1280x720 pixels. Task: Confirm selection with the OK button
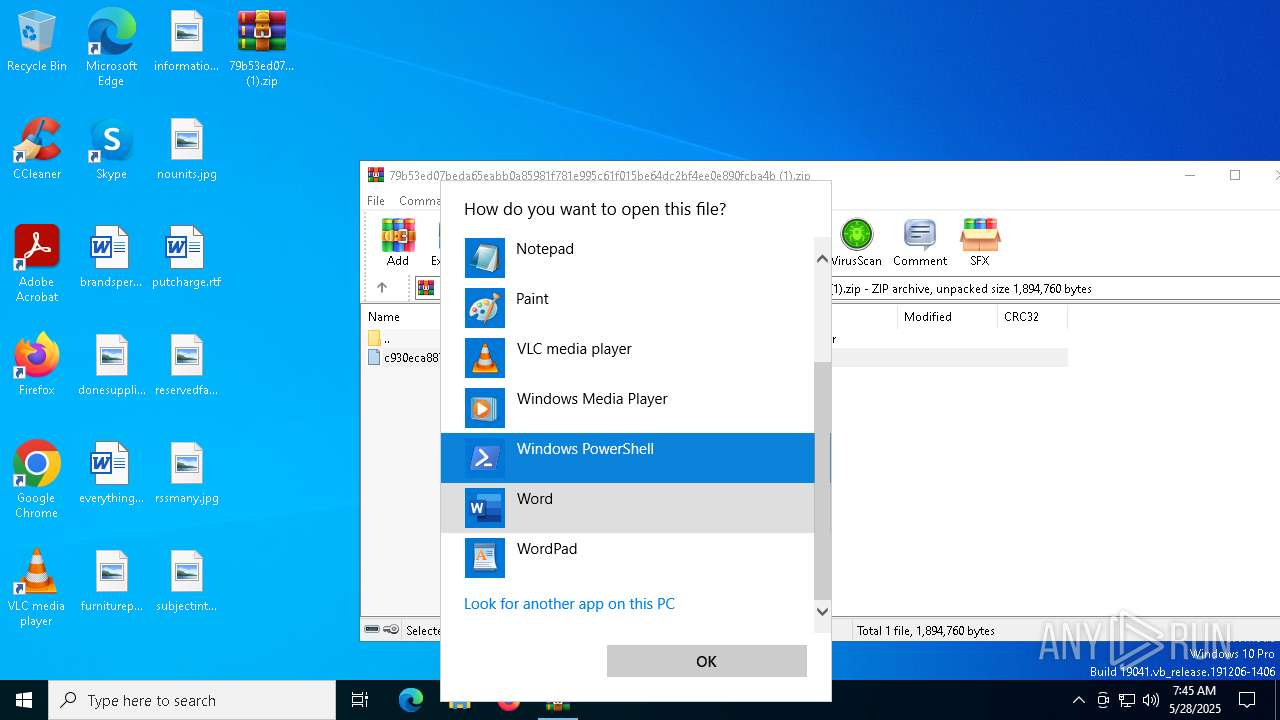[x=706, y=661]
